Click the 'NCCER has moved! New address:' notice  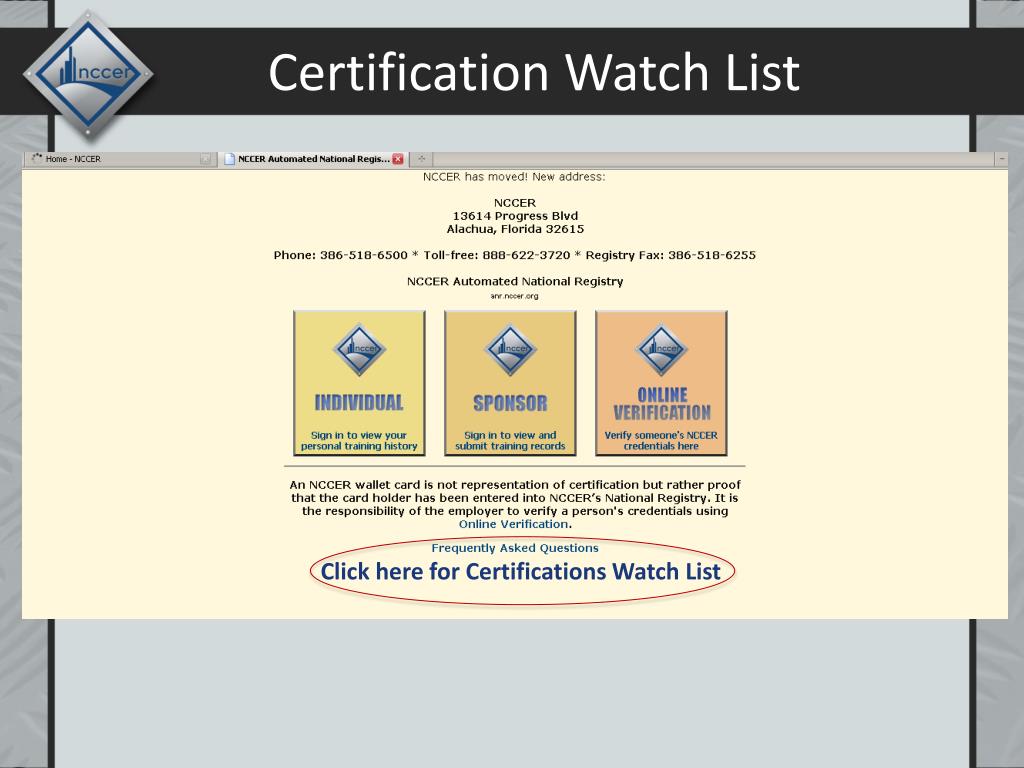(514, 176)
